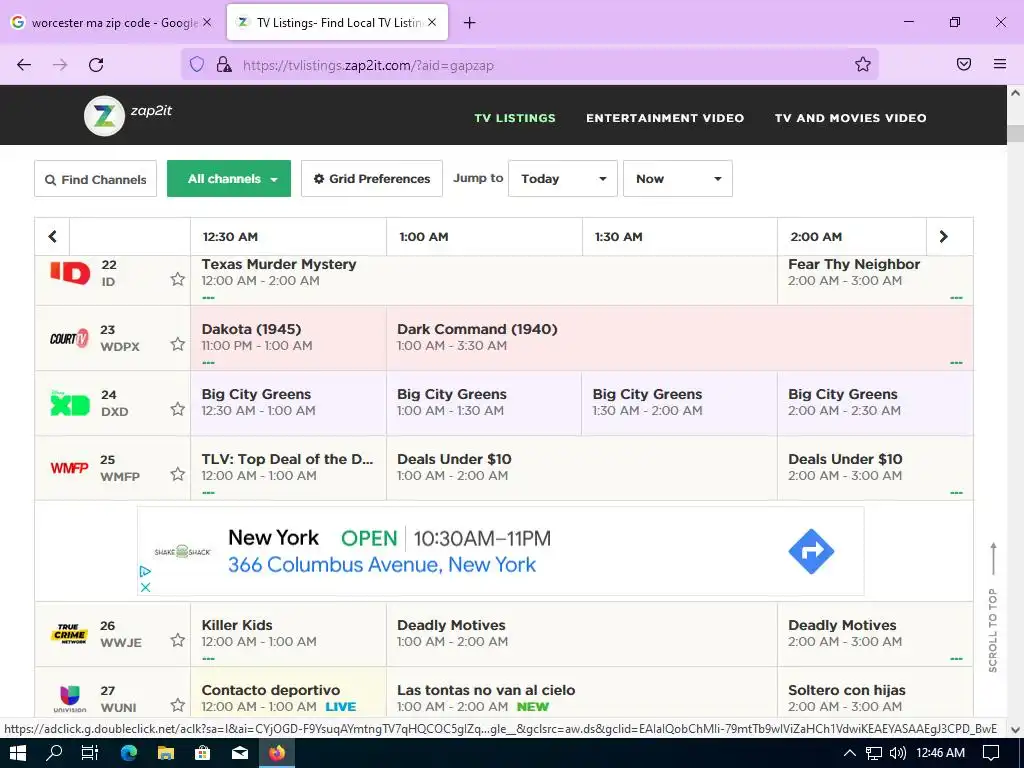Image resolution: width=1024 pixels, height=768 pixels.
Task: Click the site security padlock icon
Action: [x=223, y=64]
